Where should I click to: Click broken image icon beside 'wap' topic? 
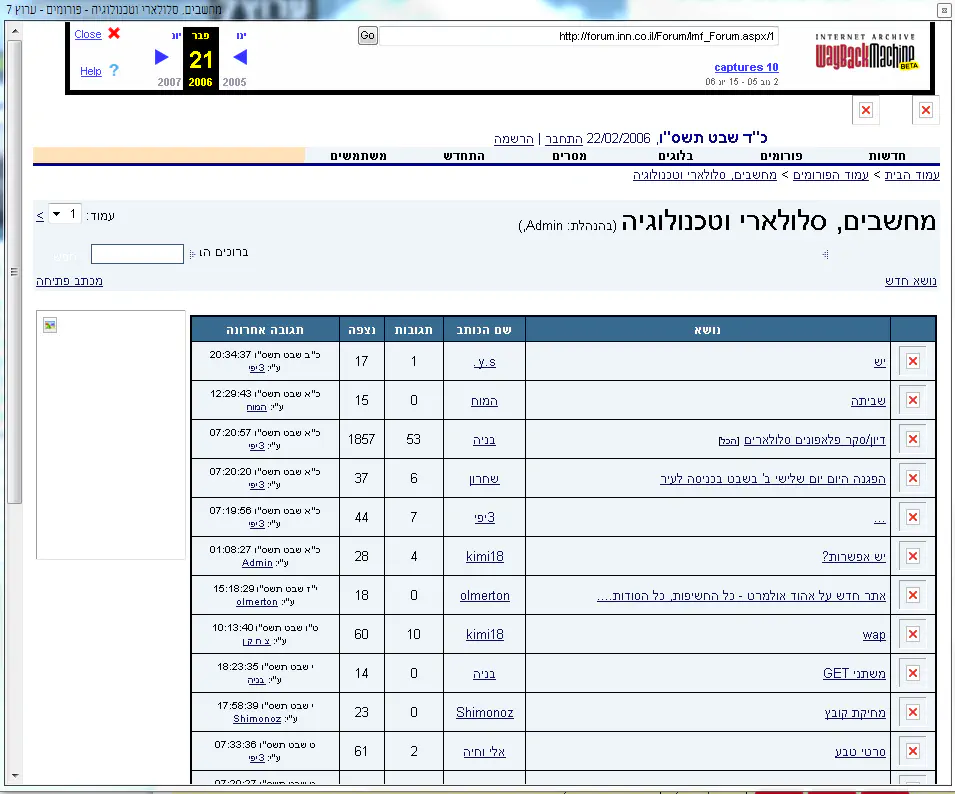coord(912,634)
